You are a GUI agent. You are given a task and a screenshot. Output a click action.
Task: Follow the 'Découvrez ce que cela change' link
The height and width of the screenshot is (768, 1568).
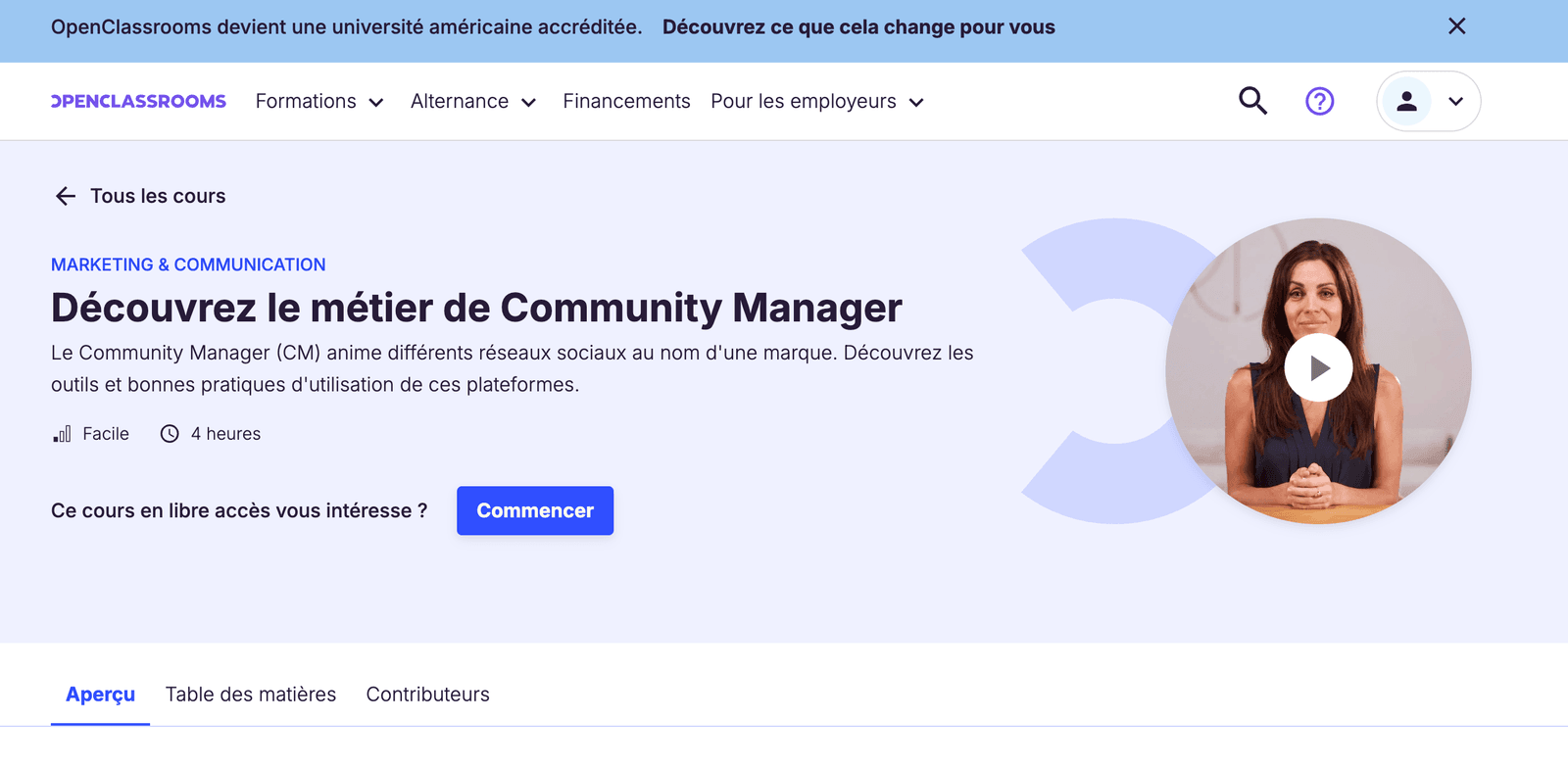tap(858, 26)
